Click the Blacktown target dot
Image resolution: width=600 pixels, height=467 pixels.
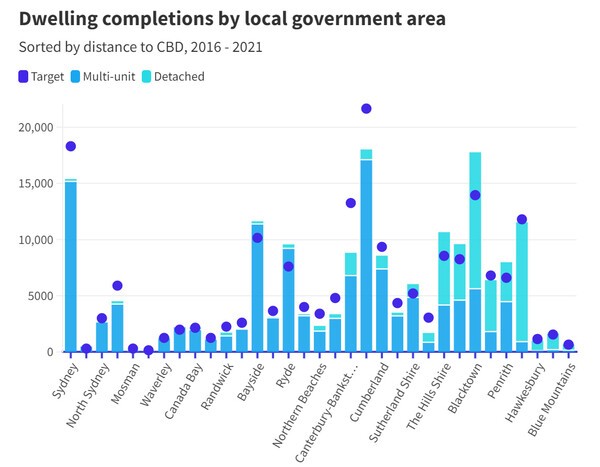(475, 195)
